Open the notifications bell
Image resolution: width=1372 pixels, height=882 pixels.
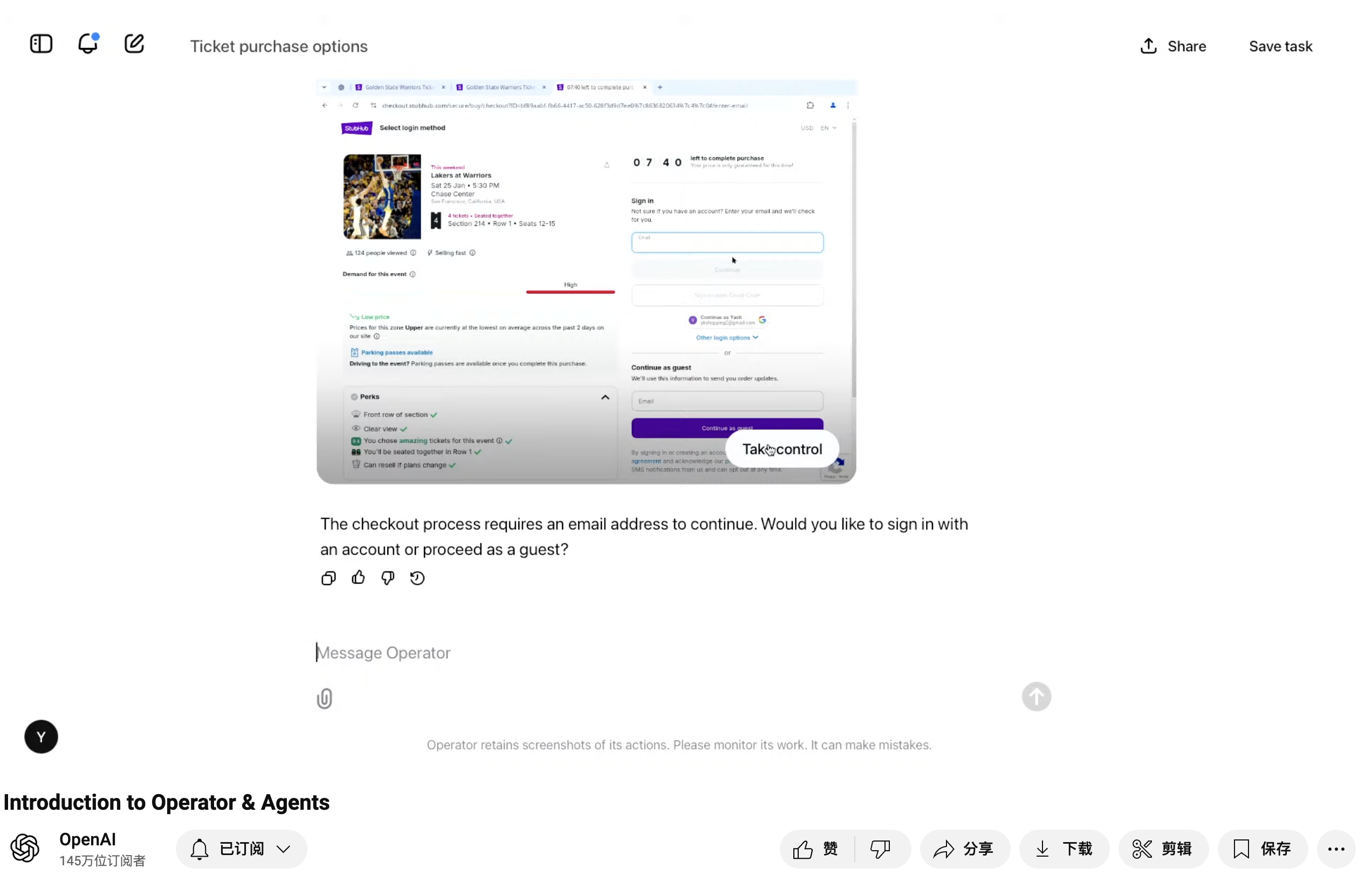88,44
